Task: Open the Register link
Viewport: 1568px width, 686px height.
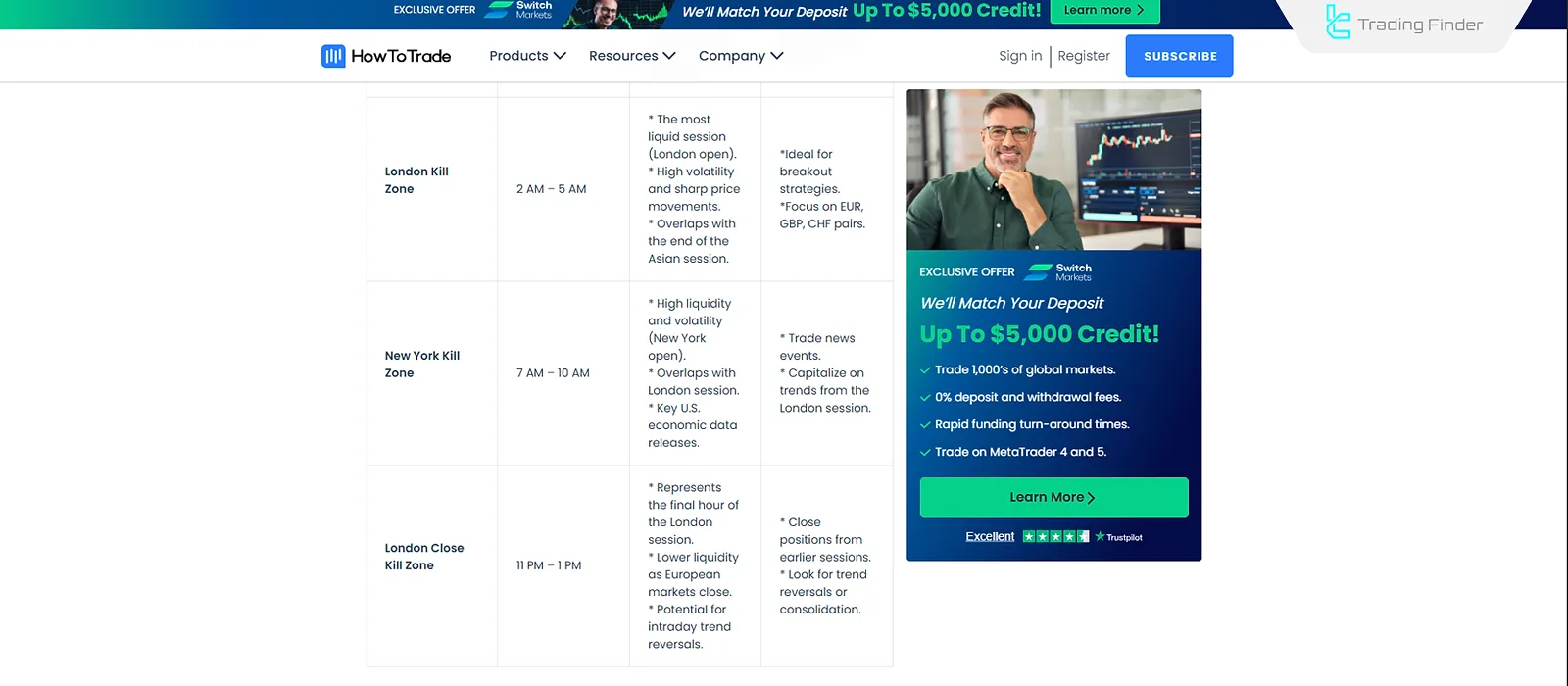Action: [1084, 56]
